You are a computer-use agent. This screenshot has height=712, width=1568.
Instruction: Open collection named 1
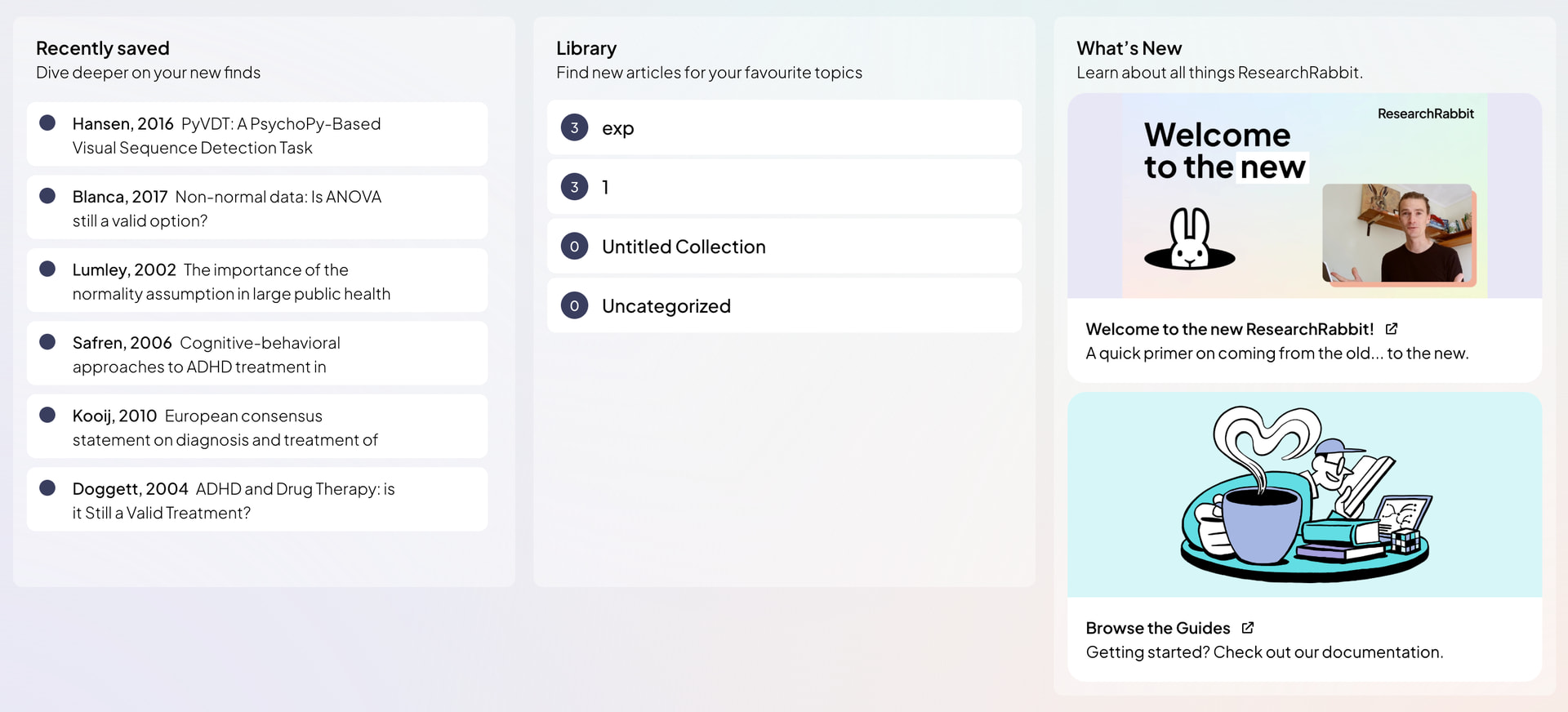[605, 187]
